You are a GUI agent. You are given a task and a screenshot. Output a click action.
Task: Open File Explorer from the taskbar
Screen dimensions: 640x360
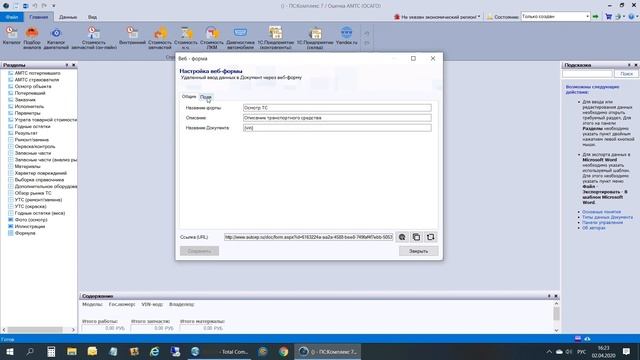(x=72, y=351)
